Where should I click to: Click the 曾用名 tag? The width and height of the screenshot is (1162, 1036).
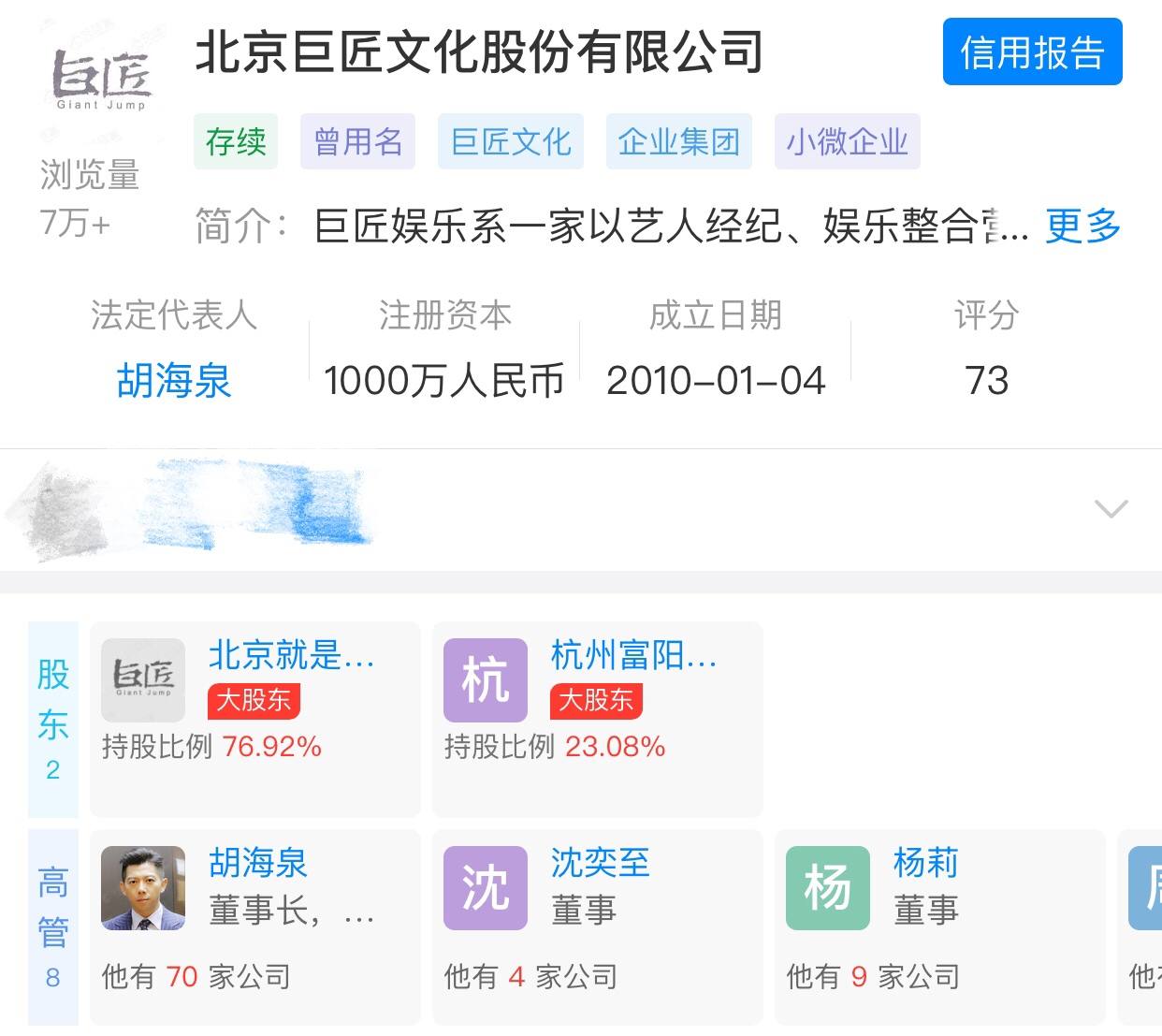tap(356, 141)
